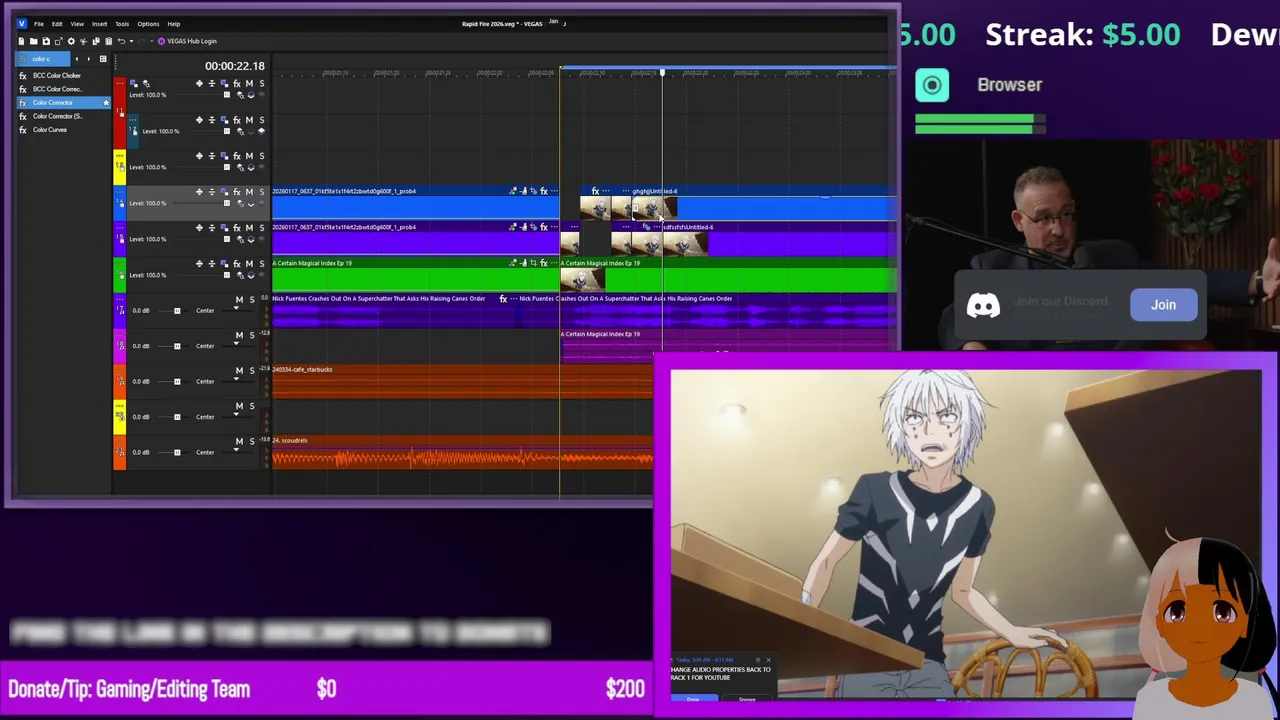Open track motion on the blue video track
The width and height of the screenshot is (1280, 720).
(x=224, y=192)
